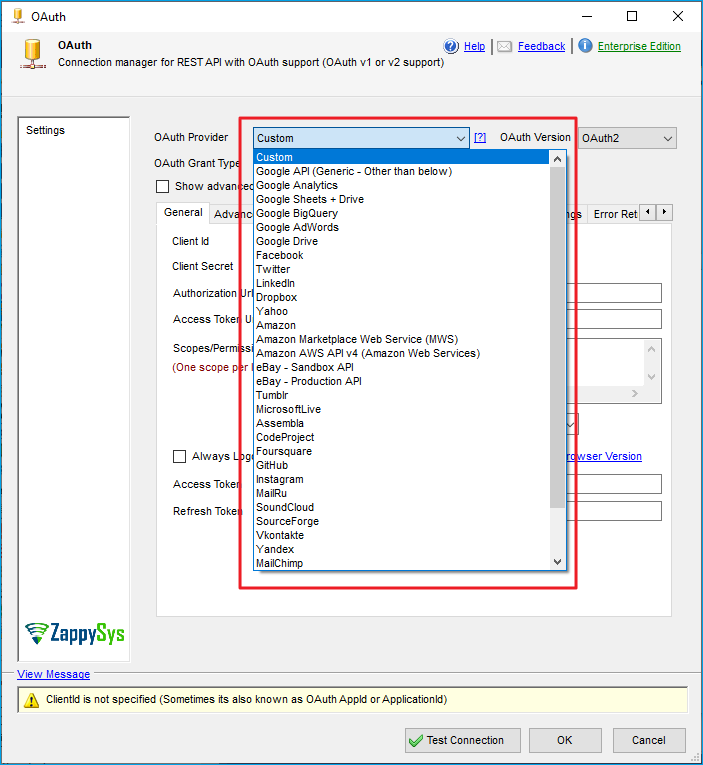Click the Scopes box scroll-down arrow
This screenshot has width=703, height=765.
coord(651,377)
